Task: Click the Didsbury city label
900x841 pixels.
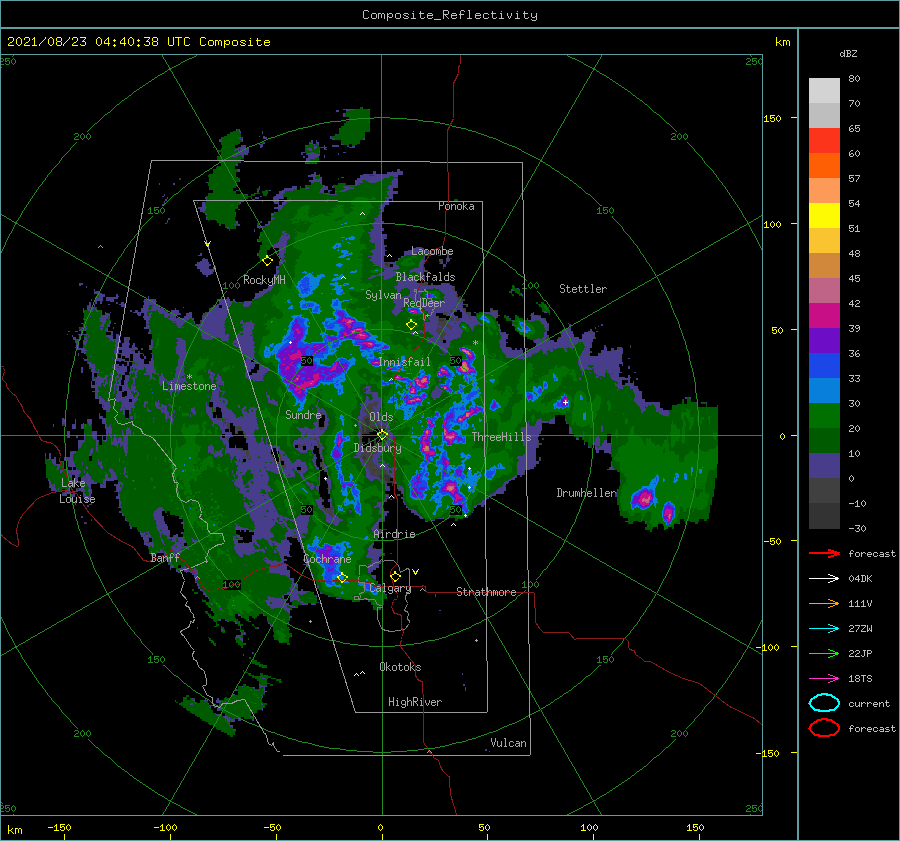Action: (378, 448)
